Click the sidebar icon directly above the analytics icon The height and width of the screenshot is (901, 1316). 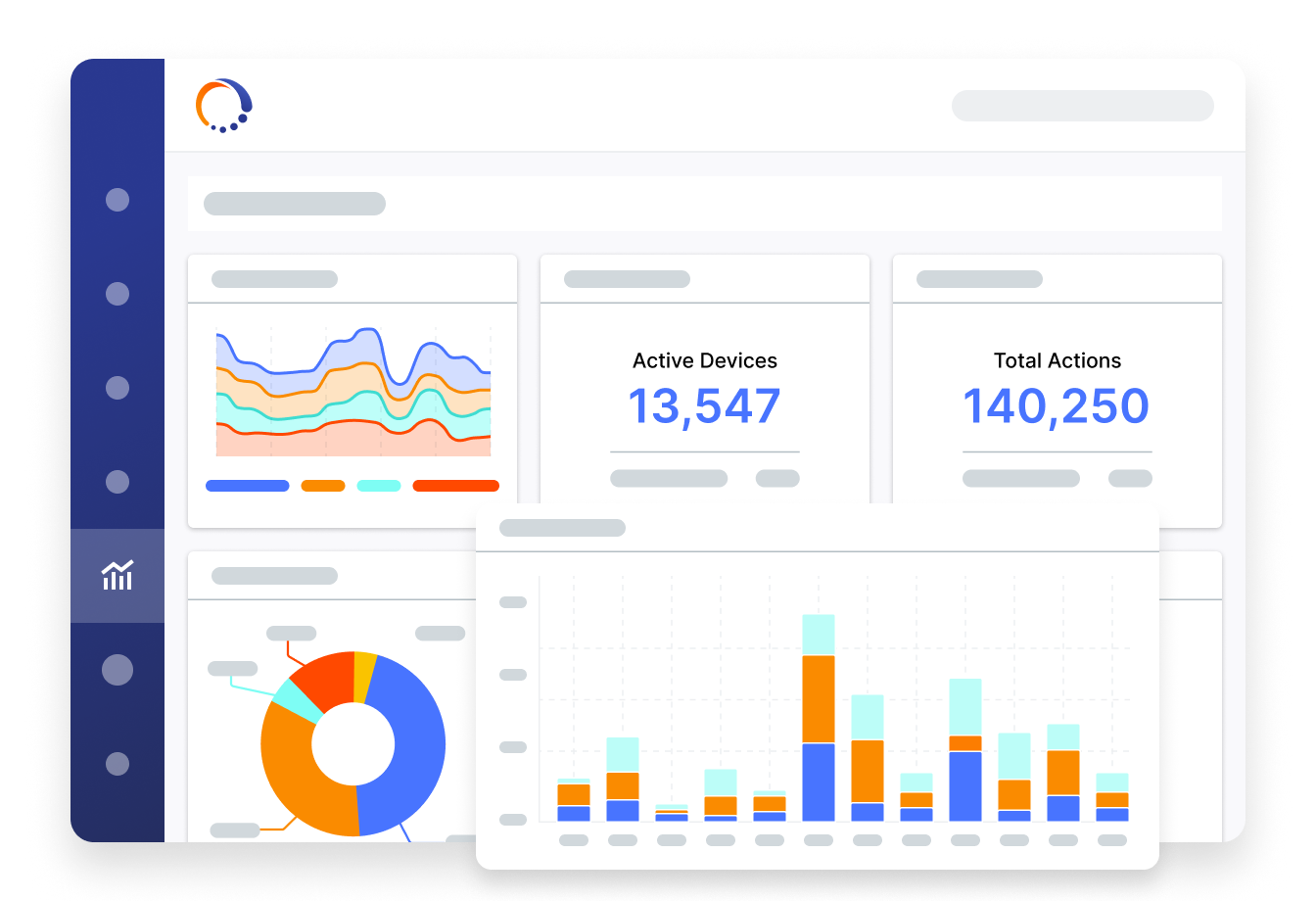coord(117,482)
